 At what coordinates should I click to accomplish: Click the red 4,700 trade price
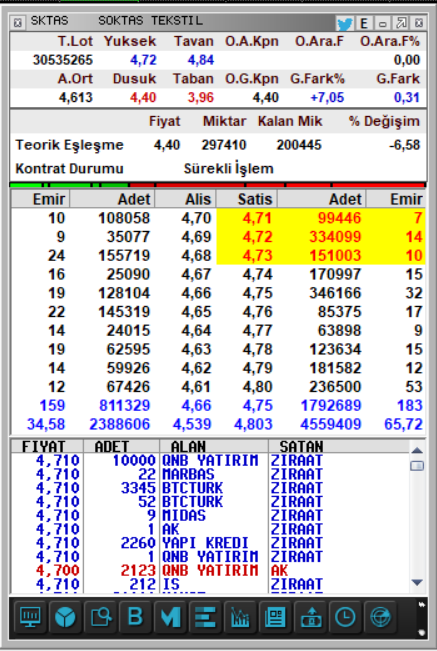tap(58, 570)
